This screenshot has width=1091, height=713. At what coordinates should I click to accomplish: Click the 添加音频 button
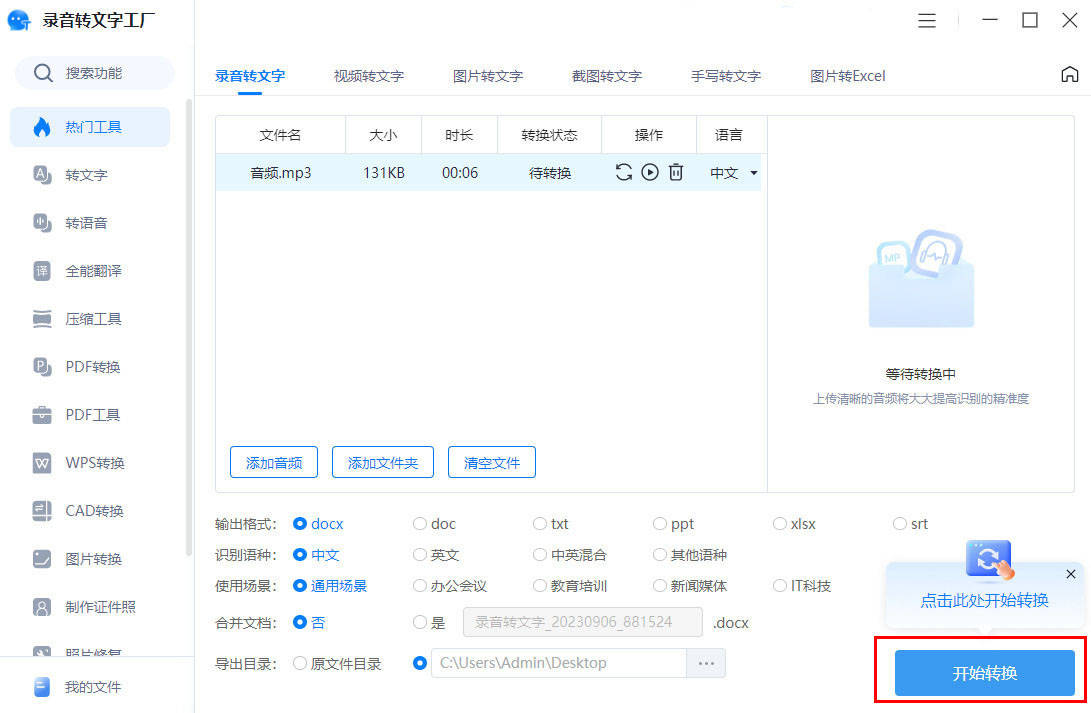click(273, 463)
